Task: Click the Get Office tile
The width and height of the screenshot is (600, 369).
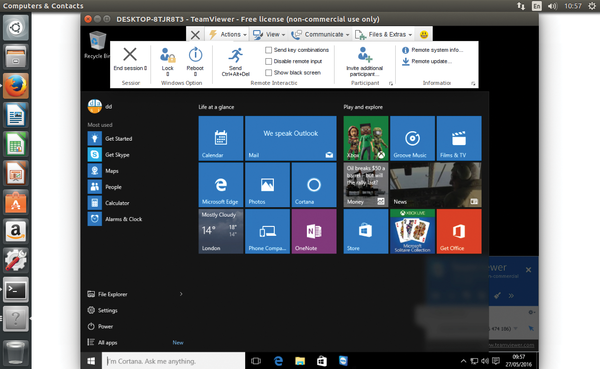Action: (459, 231)
